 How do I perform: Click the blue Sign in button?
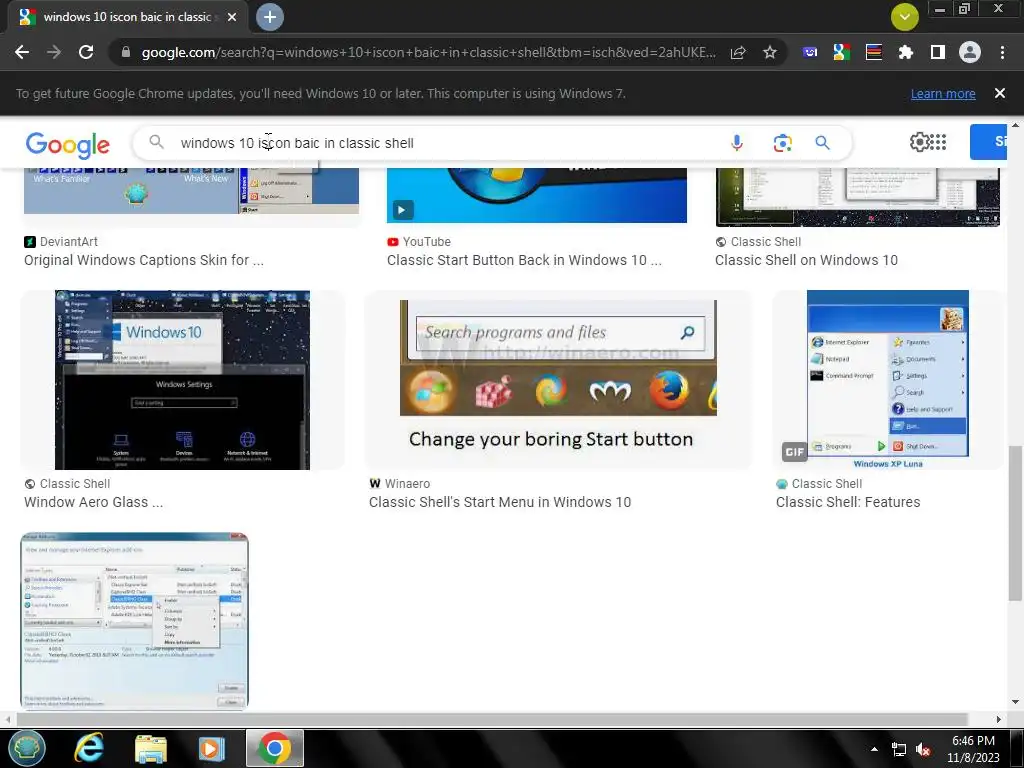(x=989, y=142)
